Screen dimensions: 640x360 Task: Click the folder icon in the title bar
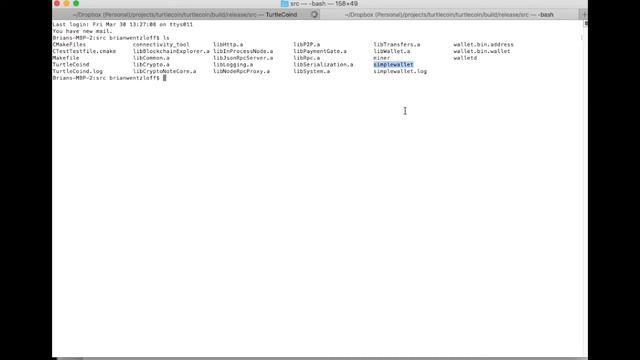click(284, 4)
